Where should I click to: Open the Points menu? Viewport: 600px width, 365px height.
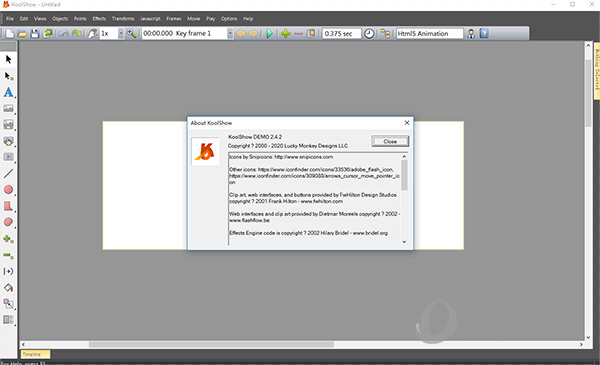tap(80, 19)
